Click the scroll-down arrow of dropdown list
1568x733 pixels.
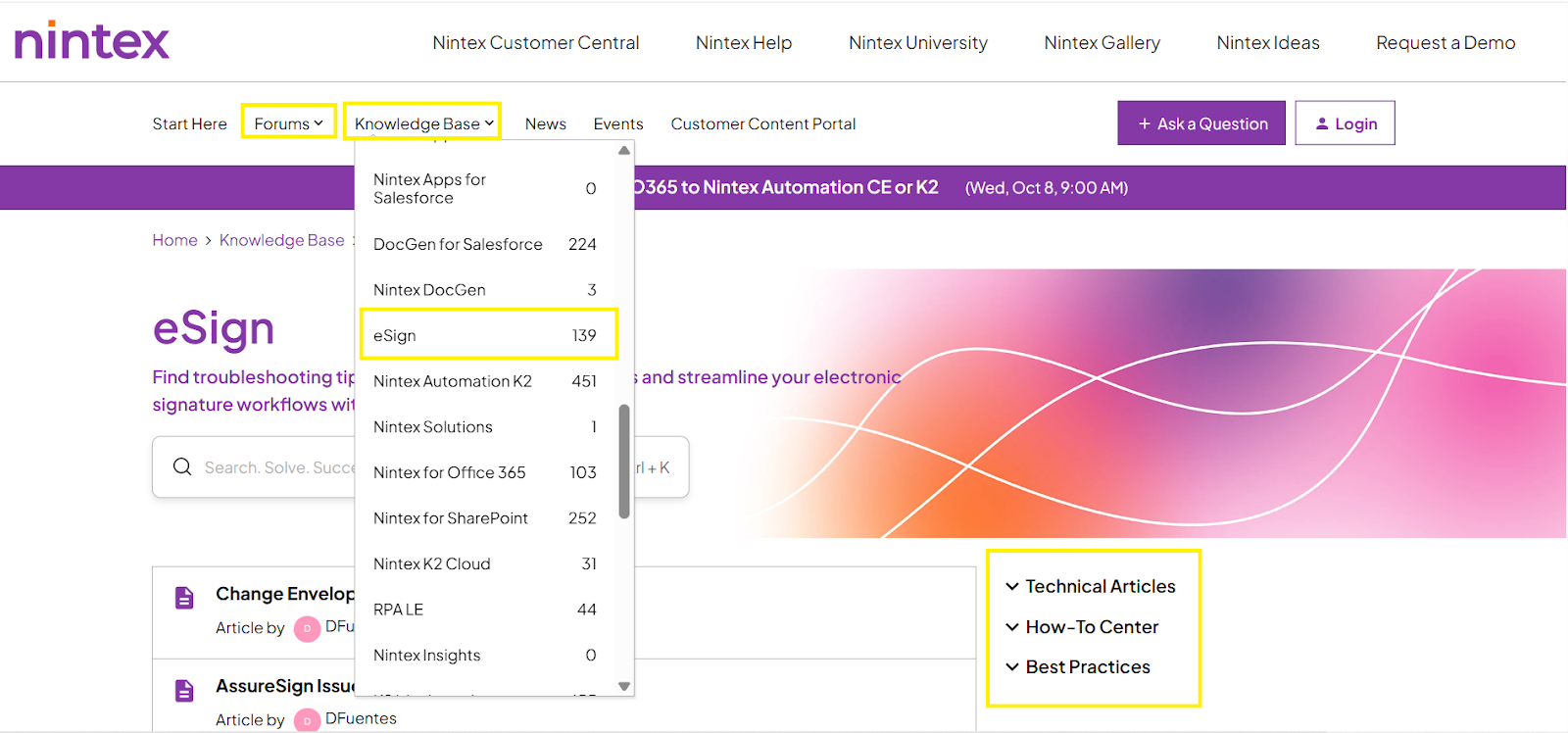tap(624, 686)
